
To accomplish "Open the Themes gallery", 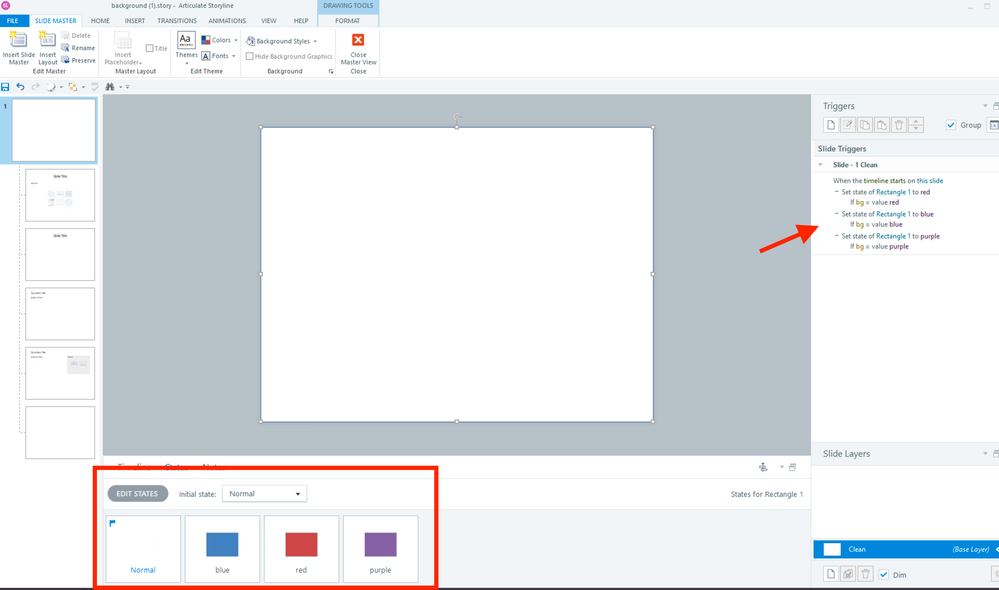I will (x=186, y=48).
